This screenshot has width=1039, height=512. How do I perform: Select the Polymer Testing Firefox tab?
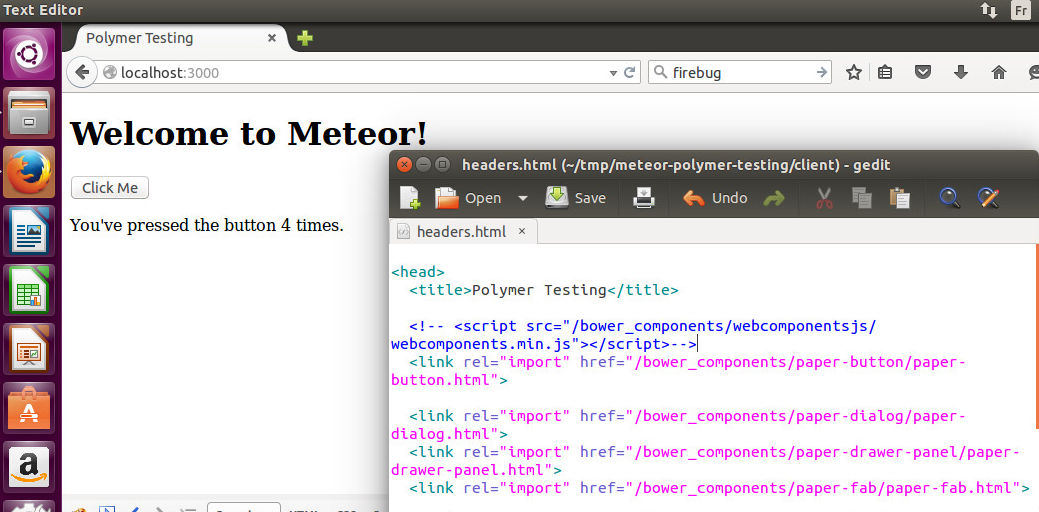180,38
